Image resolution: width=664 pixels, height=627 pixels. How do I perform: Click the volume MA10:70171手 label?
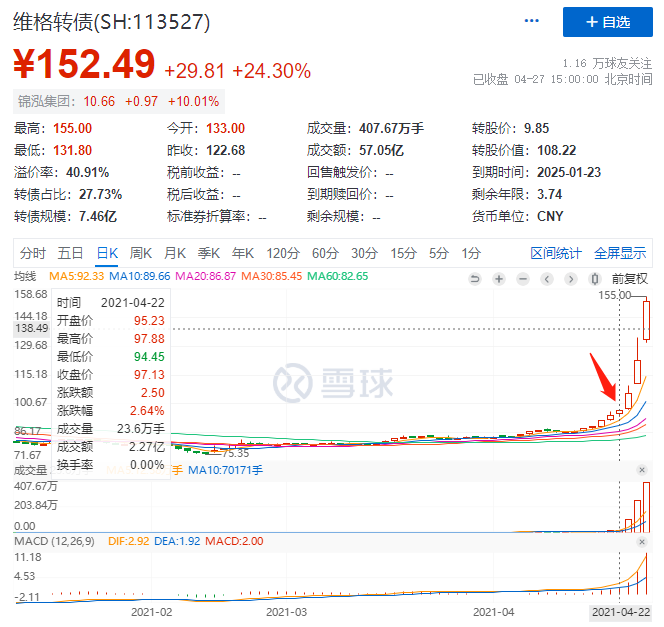click(225, 470)
